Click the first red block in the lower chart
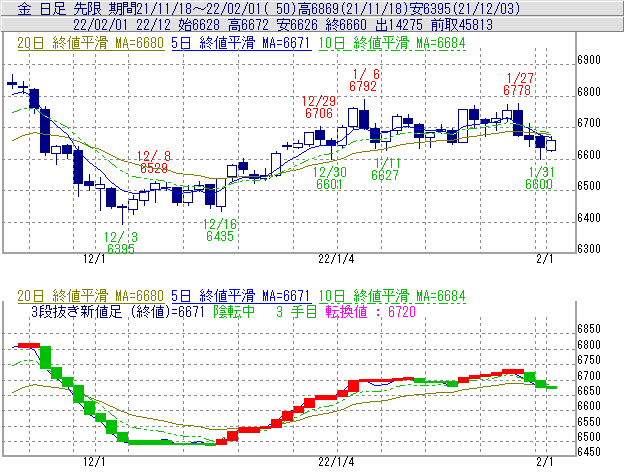Viewport: 624px width, 475px height. [29, 345]
